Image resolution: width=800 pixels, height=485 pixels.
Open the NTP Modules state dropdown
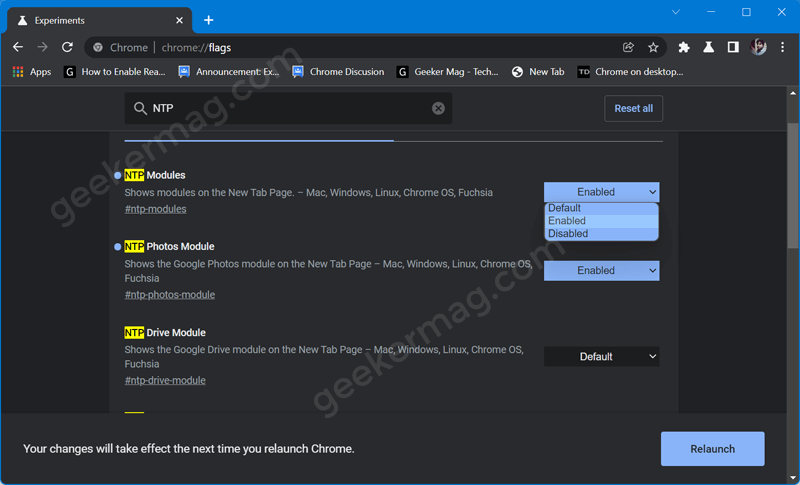tap(602, 192)
